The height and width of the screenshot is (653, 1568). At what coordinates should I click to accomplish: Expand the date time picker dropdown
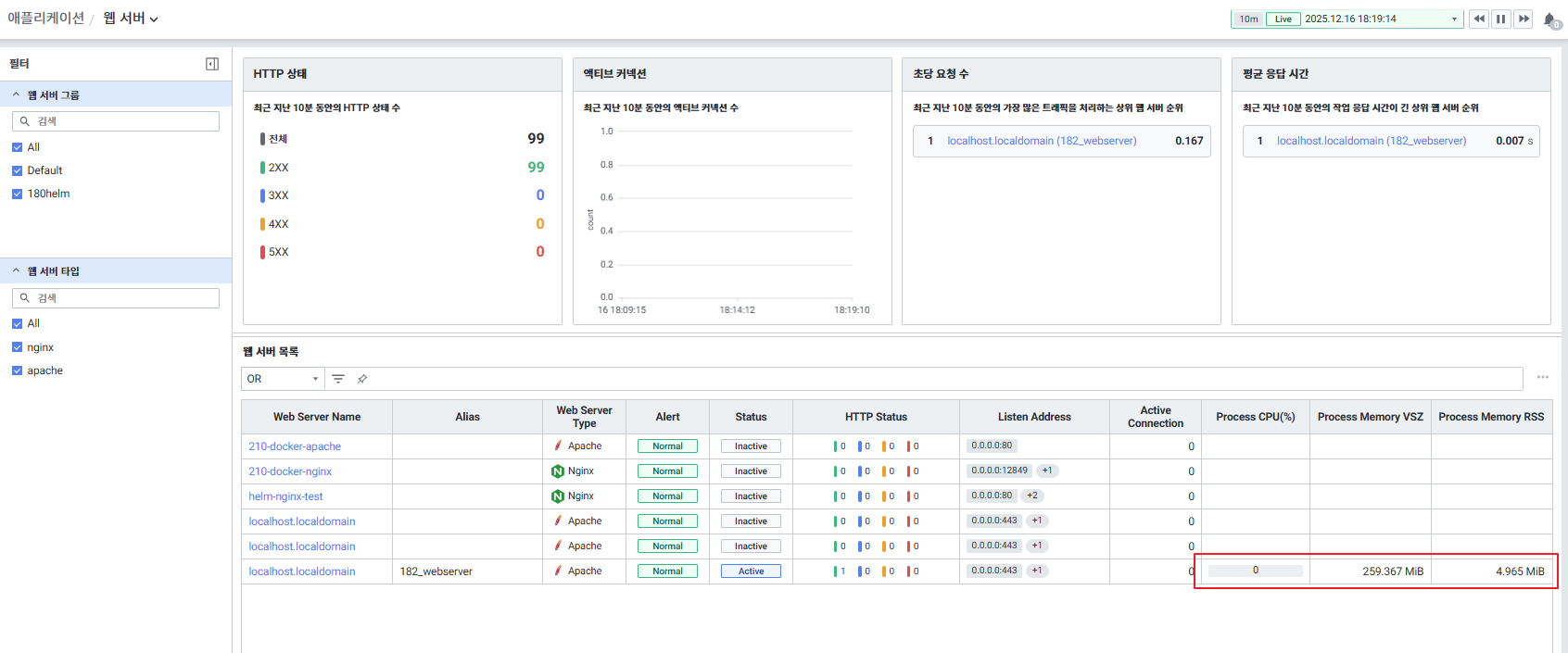pyautogui.click(x=1454, y=19)
